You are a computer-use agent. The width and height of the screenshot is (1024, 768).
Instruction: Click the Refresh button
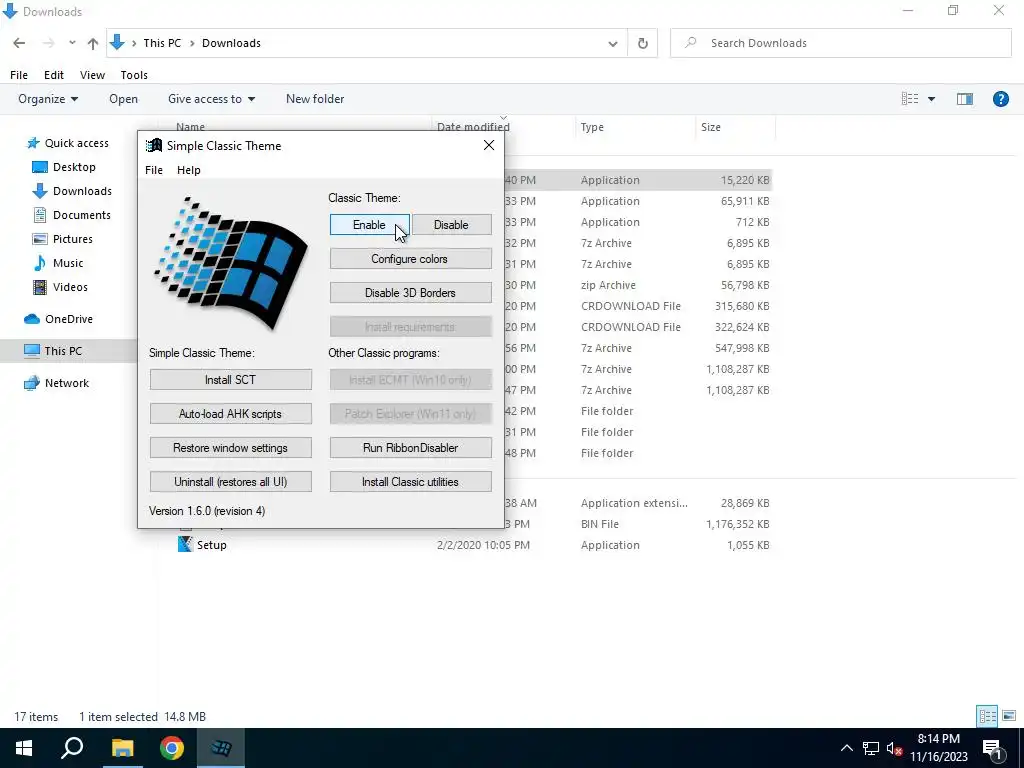point(643,43)
